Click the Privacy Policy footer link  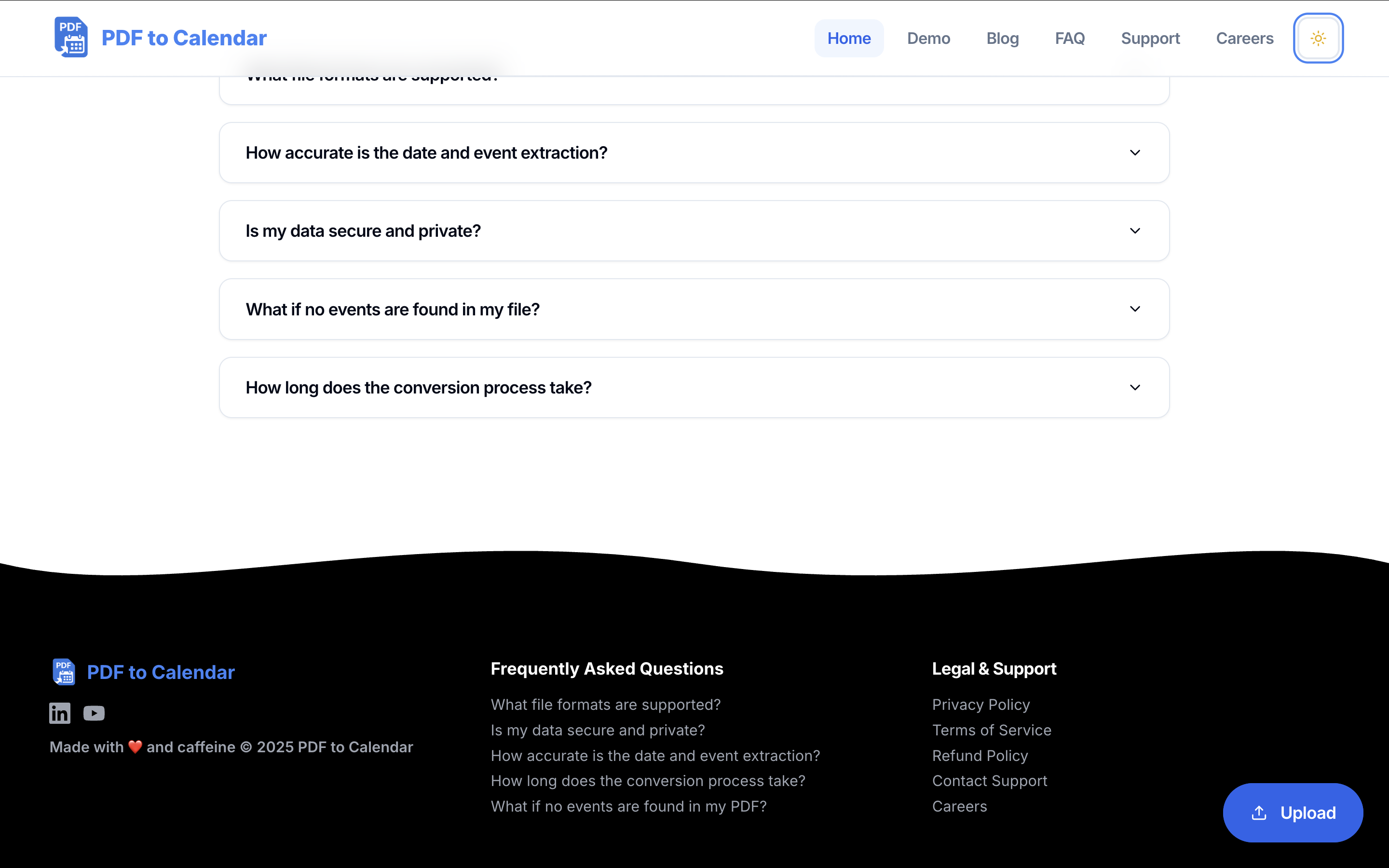(980, 705)
